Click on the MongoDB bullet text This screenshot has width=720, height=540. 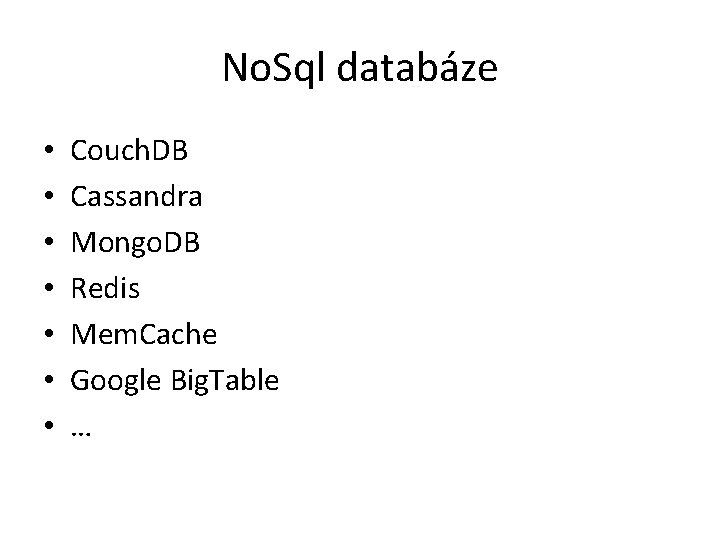point(135,243)
